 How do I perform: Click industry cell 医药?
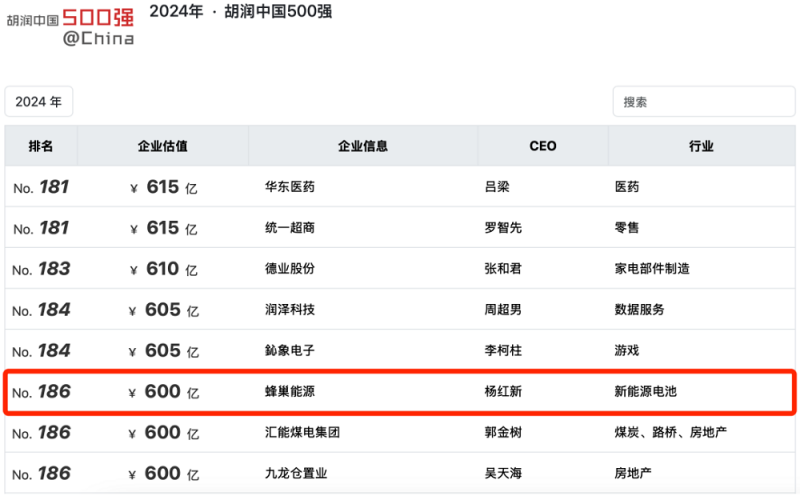(627, 187)
